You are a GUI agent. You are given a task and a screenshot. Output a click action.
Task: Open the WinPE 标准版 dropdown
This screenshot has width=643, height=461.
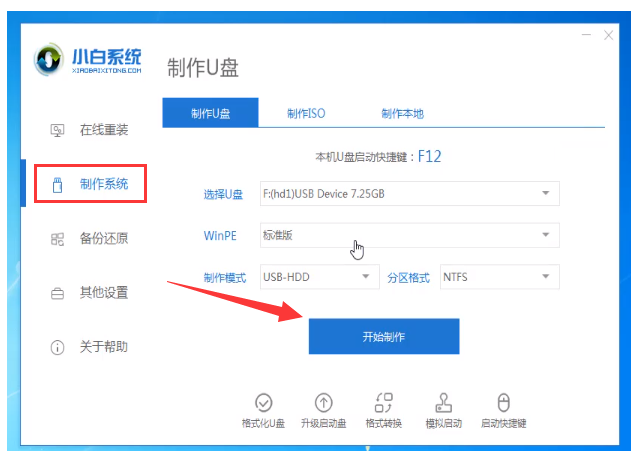click(x=409, y=235)
